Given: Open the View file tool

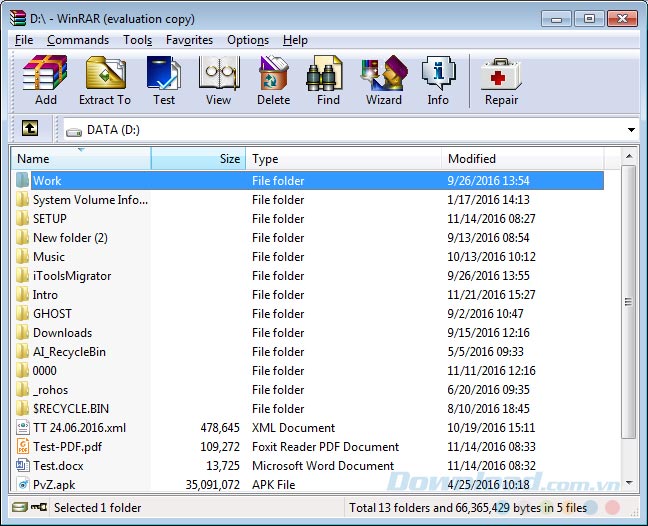Looking at the screenshot, I should 218,80.
